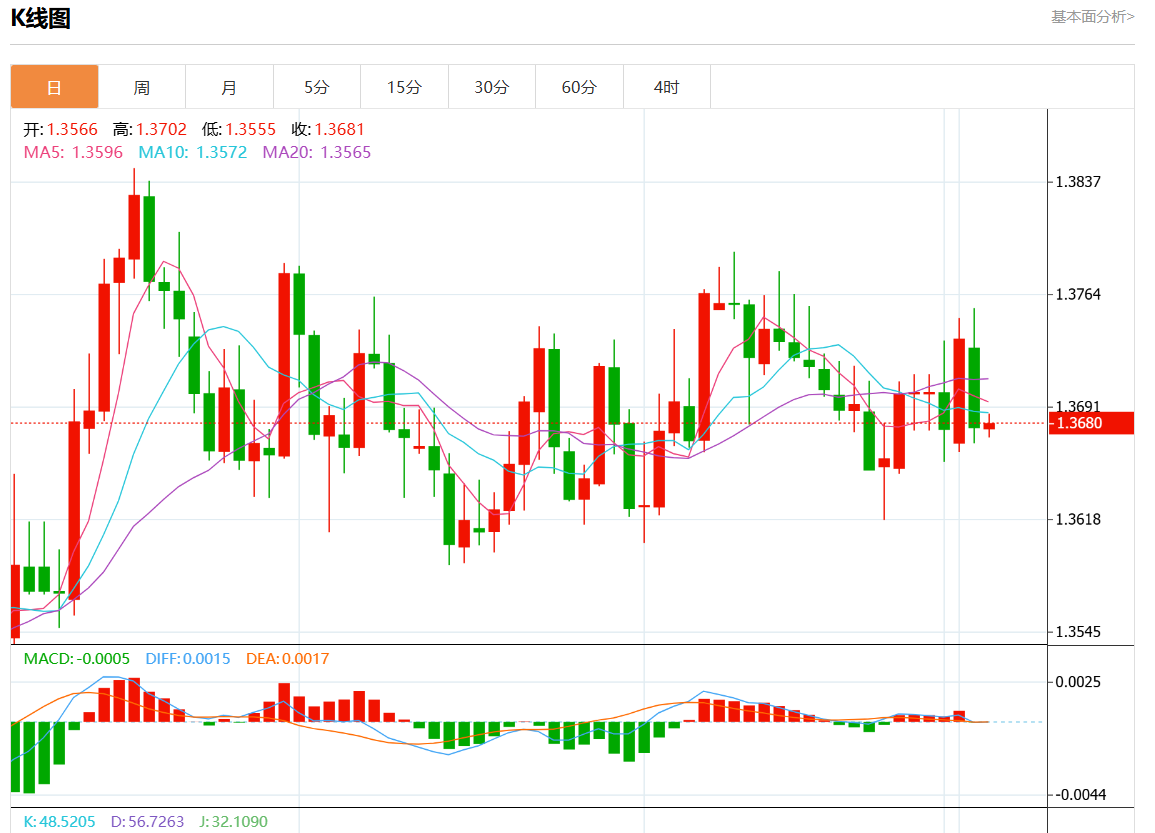Click the DIFF: 0.0015 value
The width and height of the screenshot is (1155, 833).
tap(188, 658)
